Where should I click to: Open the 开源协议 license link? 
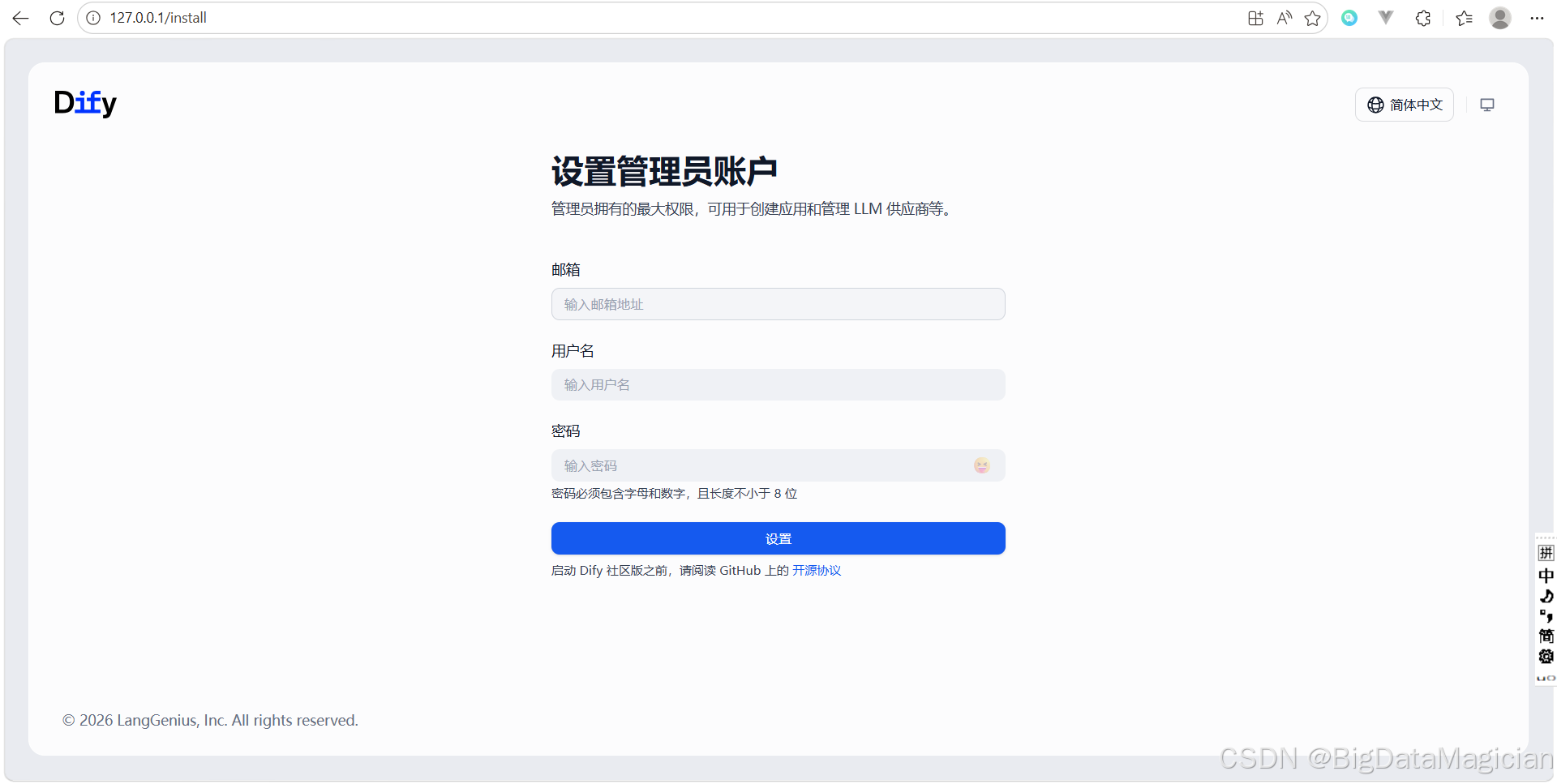click(817, 571)
